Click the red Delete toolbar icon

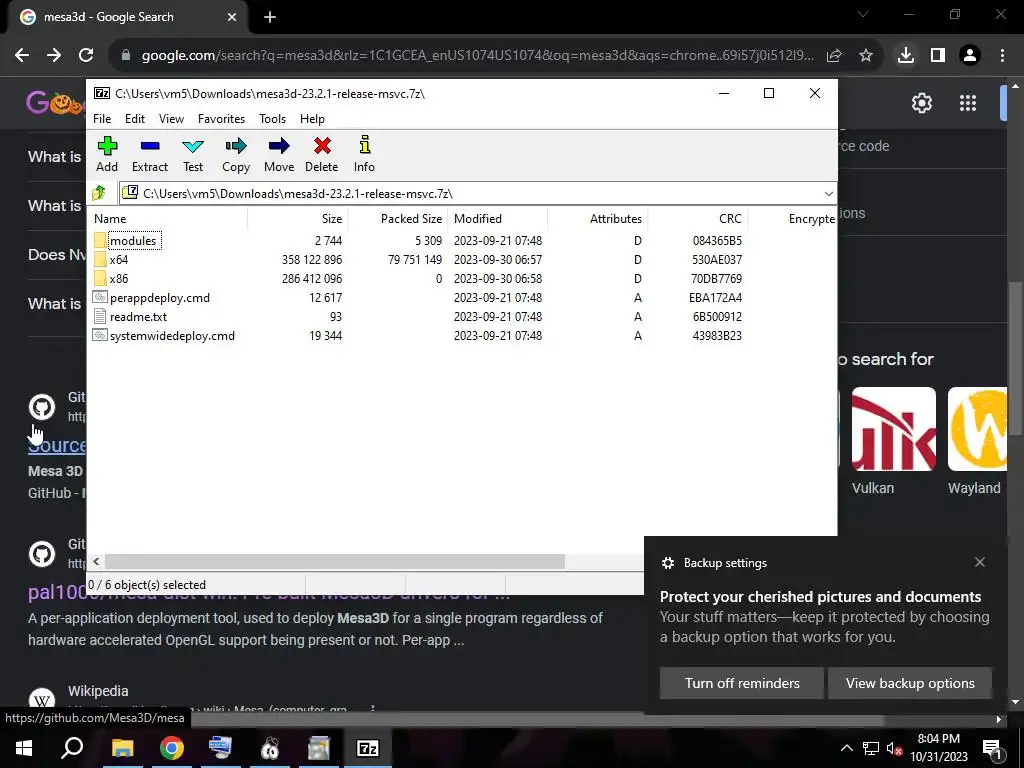[x=322, y=154]
